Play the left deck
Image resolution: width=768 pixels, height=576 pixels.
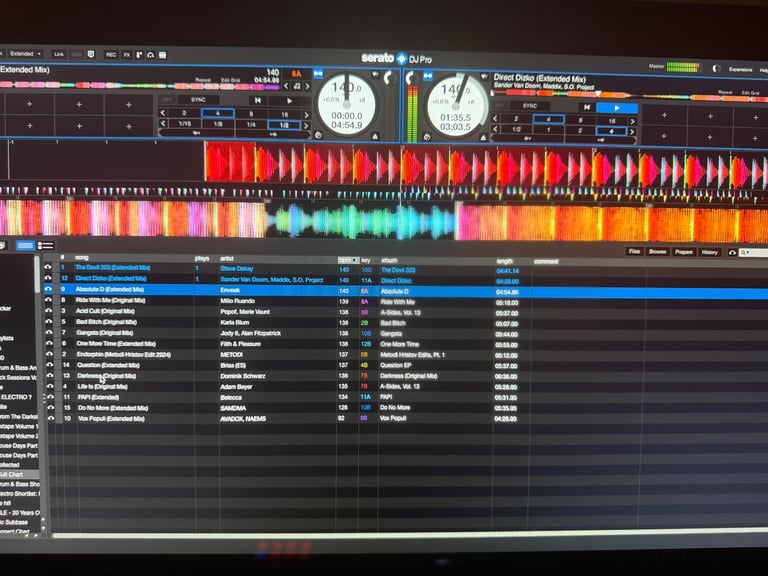289,101
